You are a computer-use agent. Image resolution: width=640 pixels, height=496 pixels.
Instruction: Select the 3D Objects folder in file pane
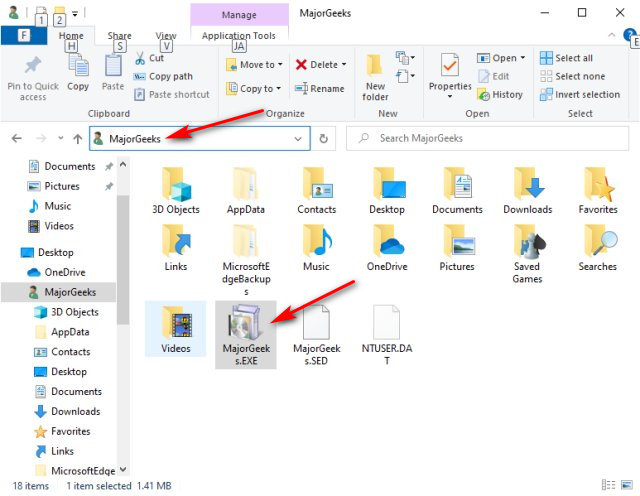(x=176, y=191)
